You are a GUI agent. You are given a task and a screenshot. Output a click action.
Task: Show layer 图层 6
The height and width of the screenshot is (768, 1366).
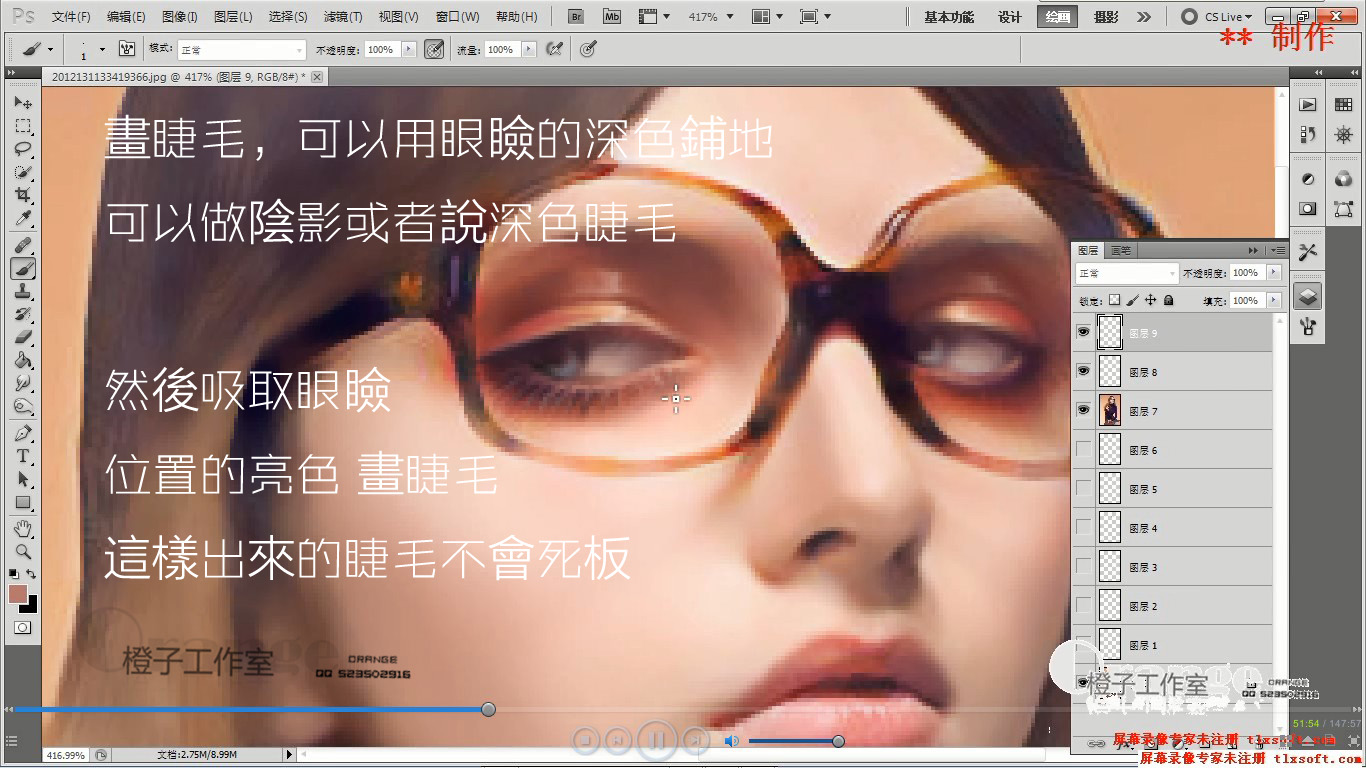(1084, 450)
